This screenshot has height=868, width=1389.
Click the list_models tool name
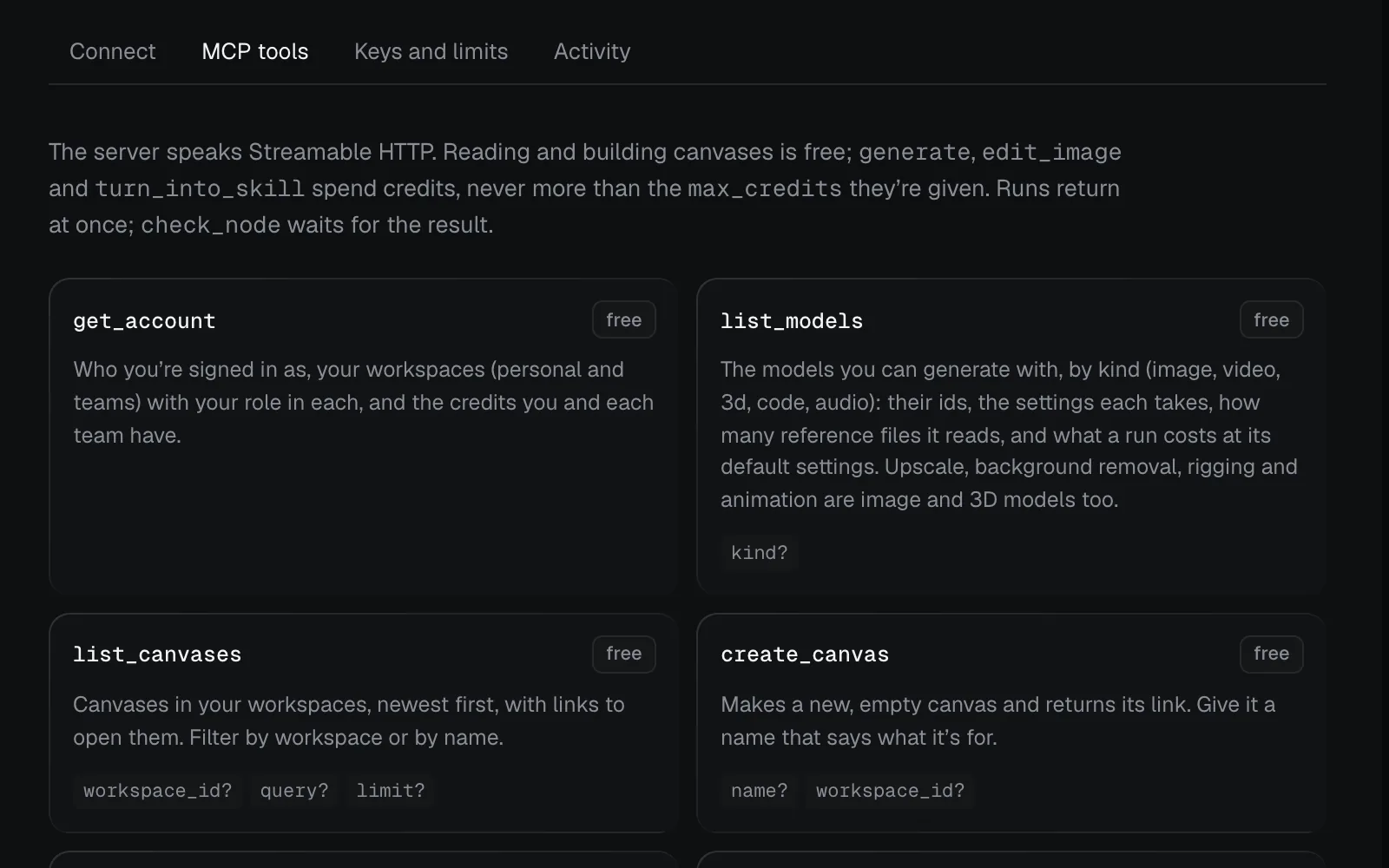point(792,321)
